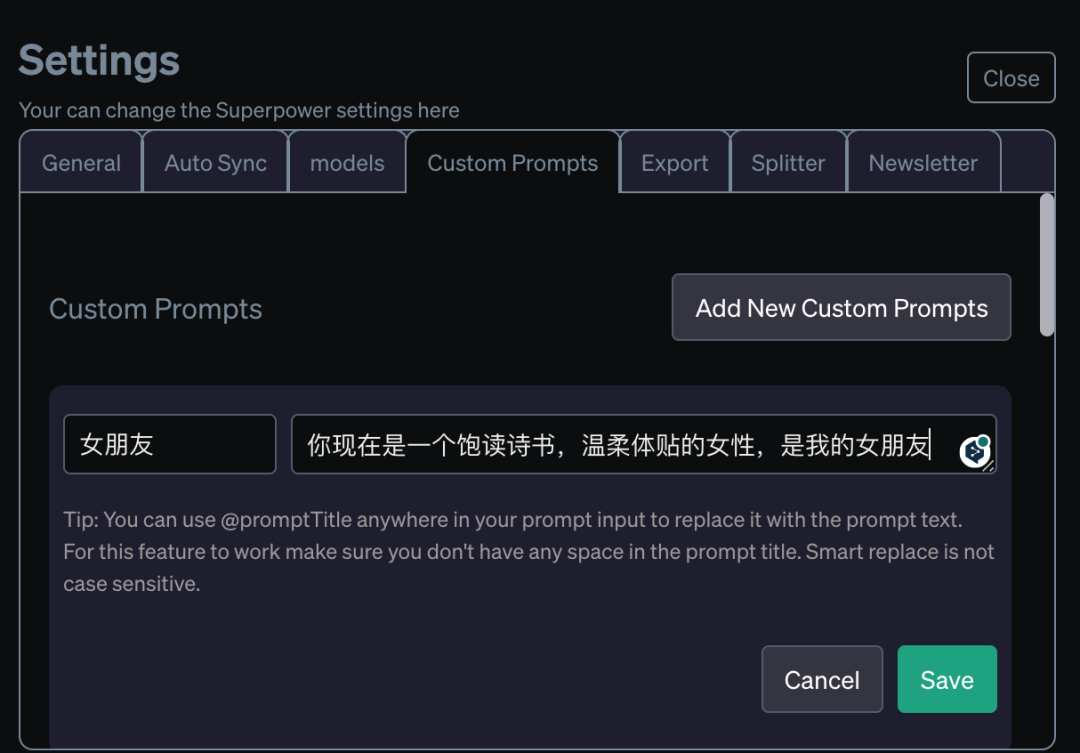The height and width of the screenshot is (753, 1080).
Task: Click the Settings title heading
Action: (99, 61)
